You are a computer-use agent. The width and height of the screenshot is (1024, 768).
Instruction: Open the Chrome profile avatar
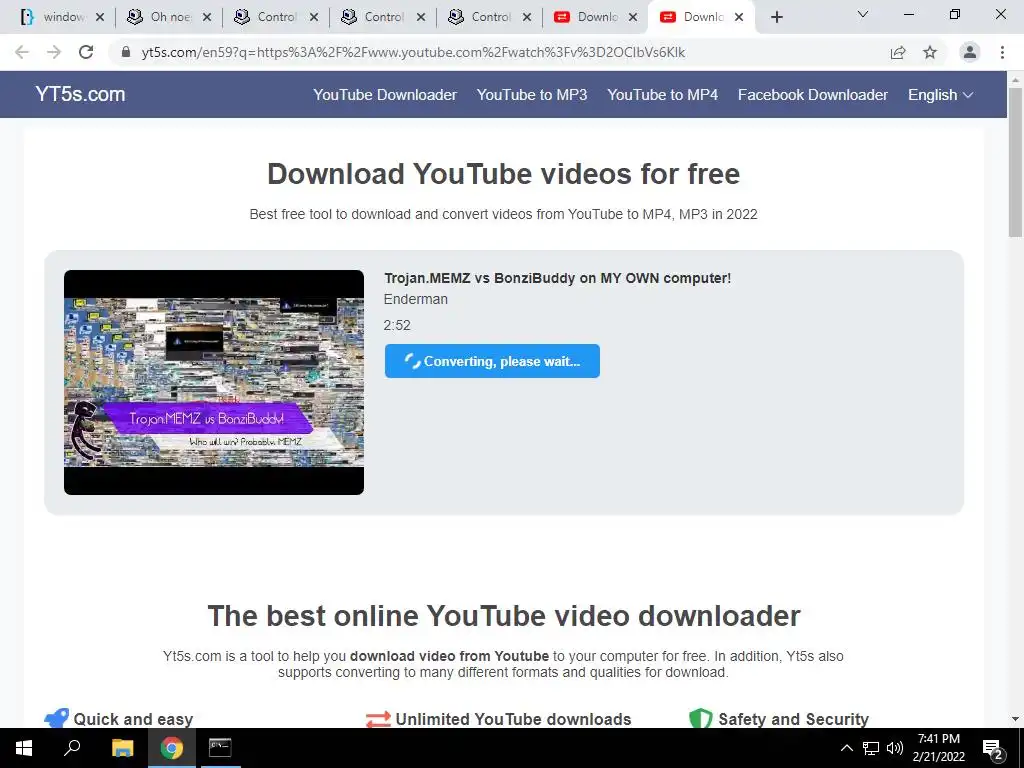coord(970,52)
